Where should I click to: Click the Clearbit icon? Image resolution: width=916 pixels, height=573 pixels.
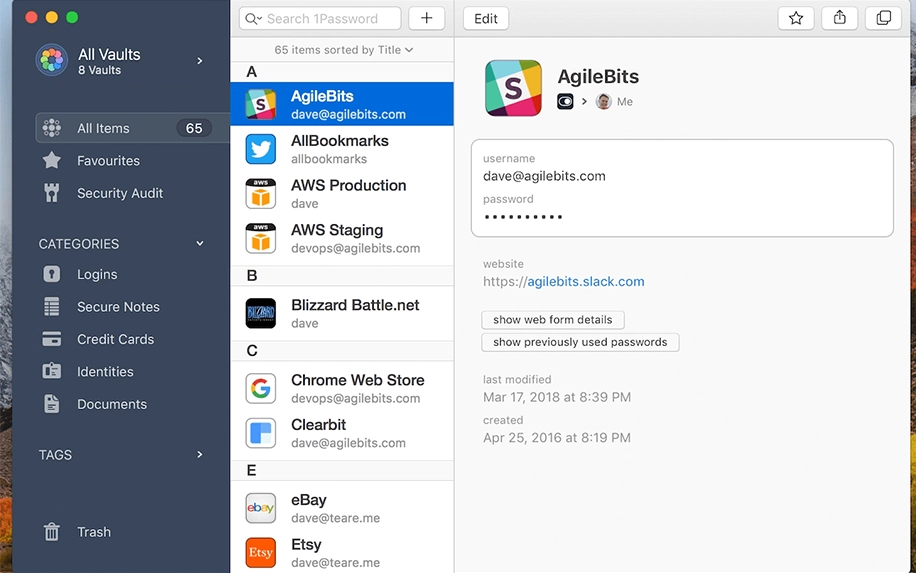point(261,433)
